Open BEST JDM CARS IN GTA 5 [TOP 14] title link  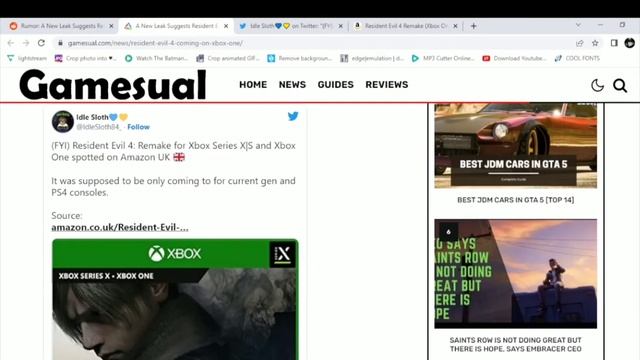tap(516, 200)
